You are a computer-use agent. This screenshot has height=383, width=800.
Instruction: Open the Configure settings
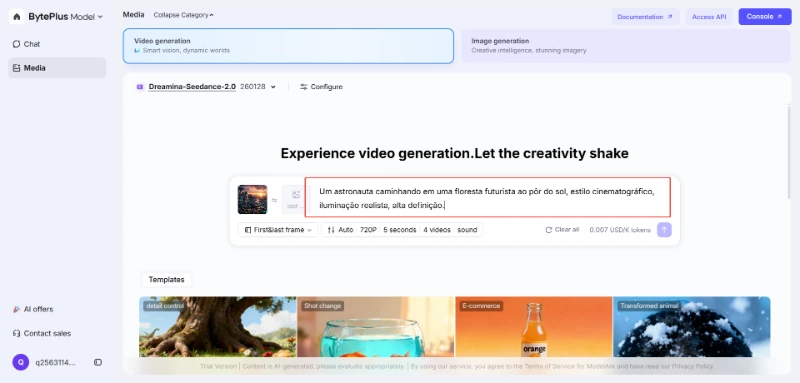321,87
